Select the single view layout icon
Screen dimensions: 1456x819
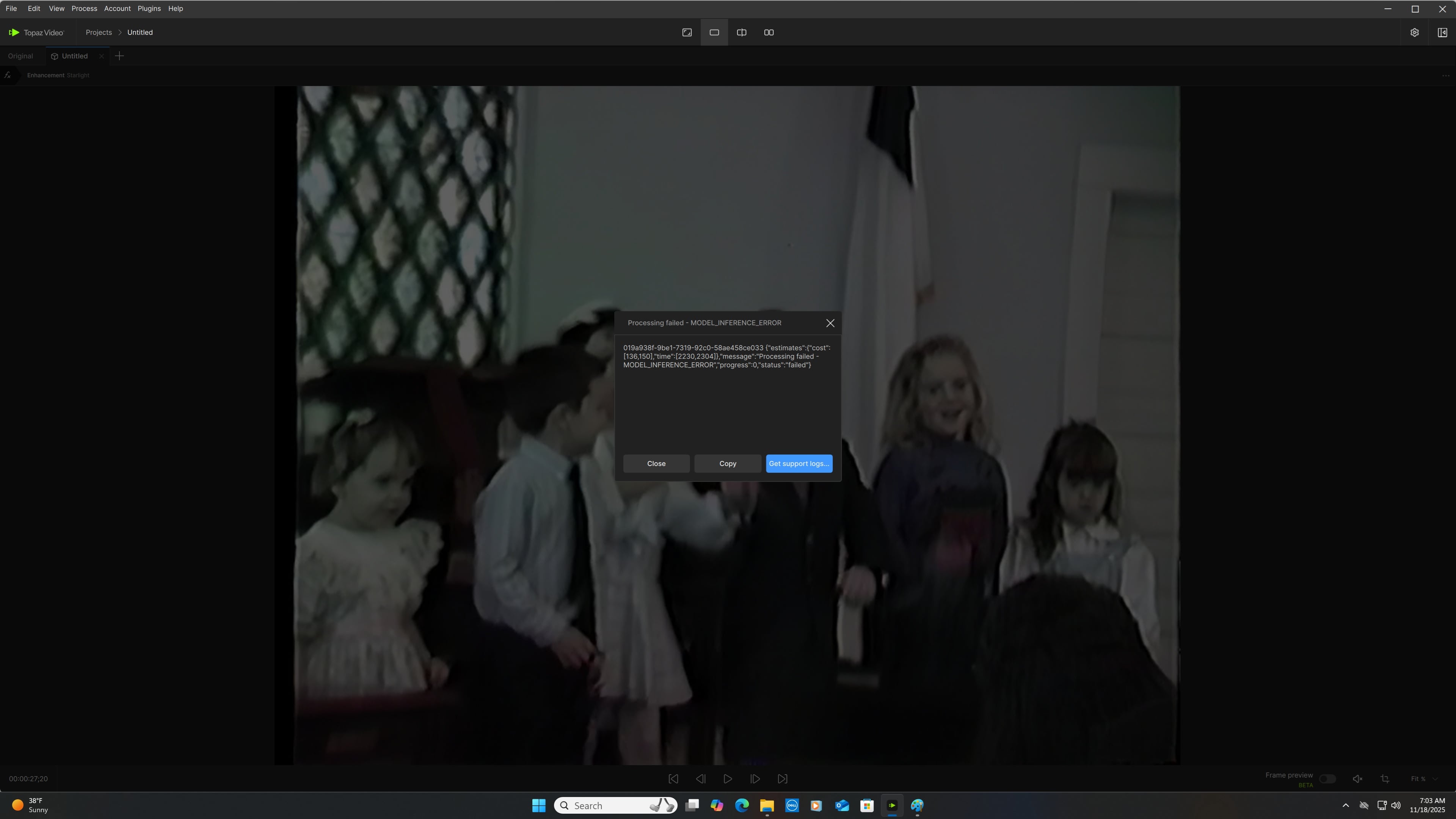[714, 32]
